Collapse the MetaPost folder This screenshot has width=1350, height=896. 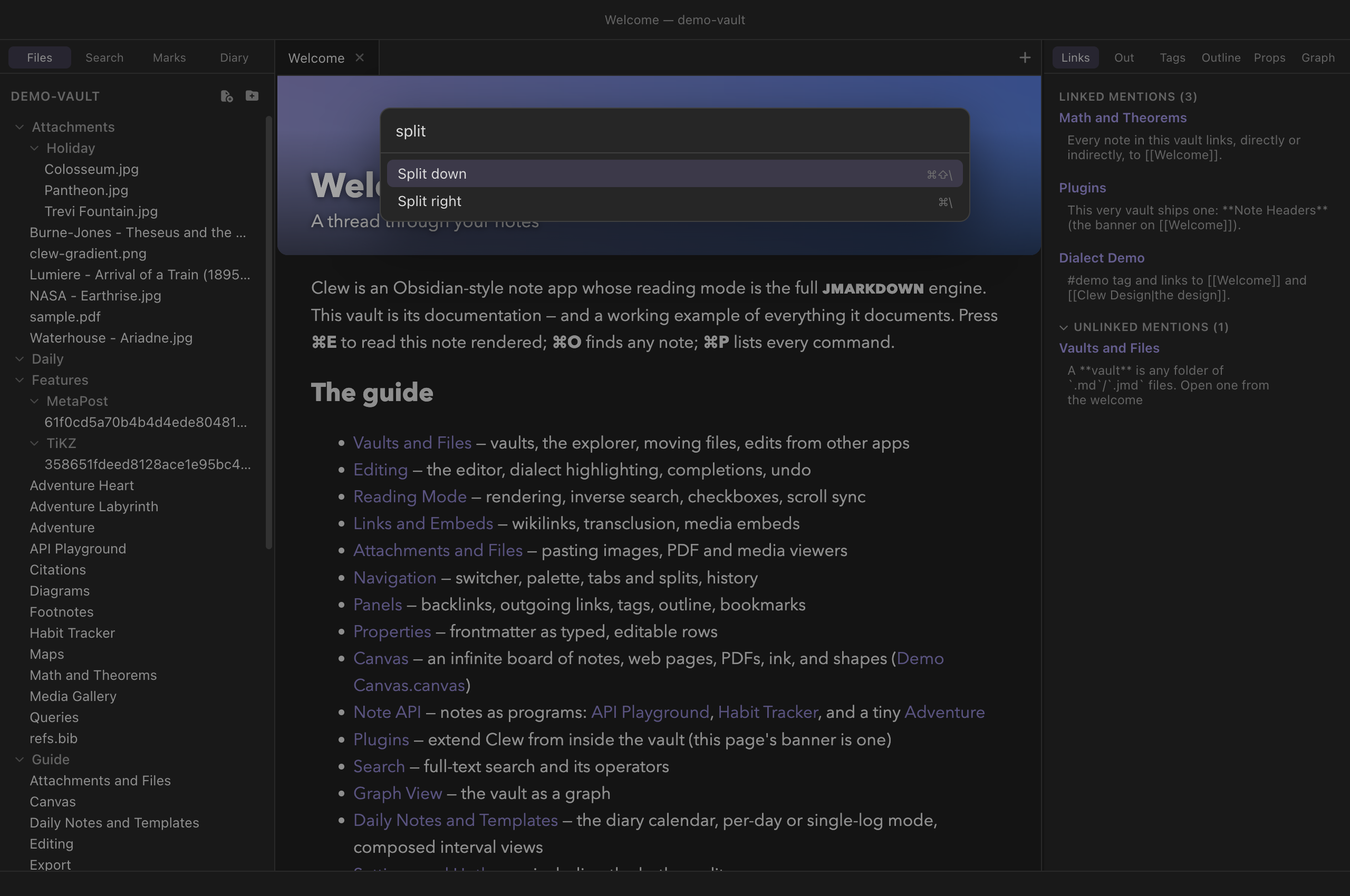click(x=34, y=401)
